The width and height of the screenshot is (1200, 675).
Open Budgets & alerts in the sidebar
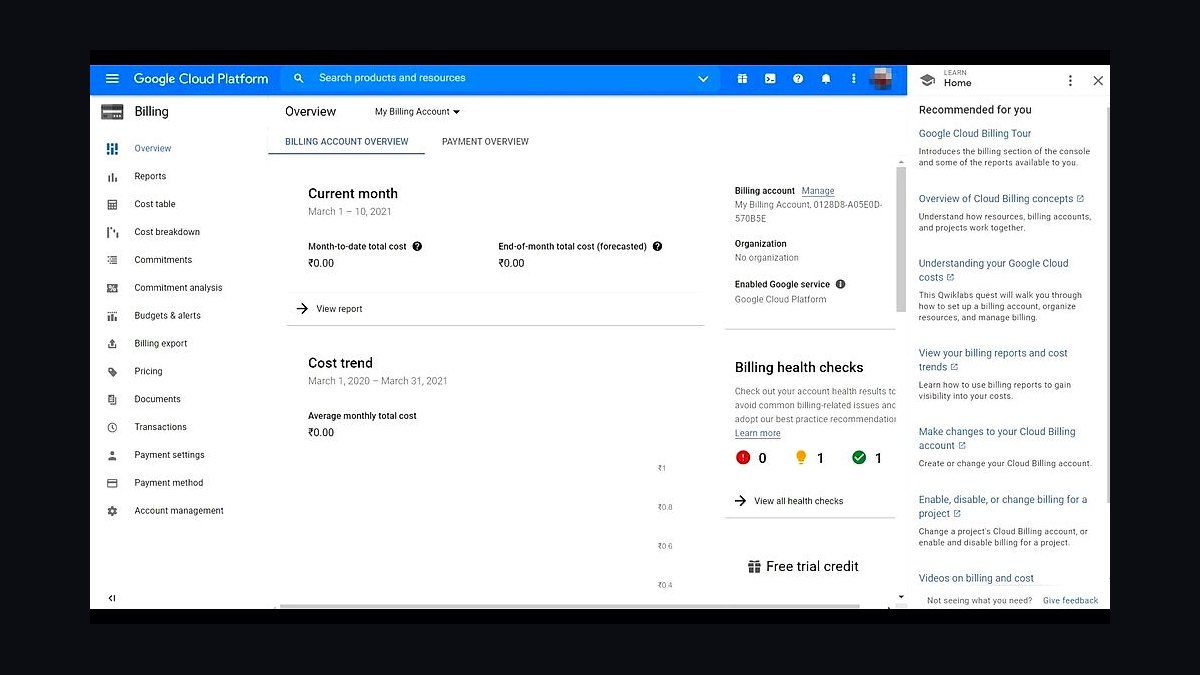[168, 316]
